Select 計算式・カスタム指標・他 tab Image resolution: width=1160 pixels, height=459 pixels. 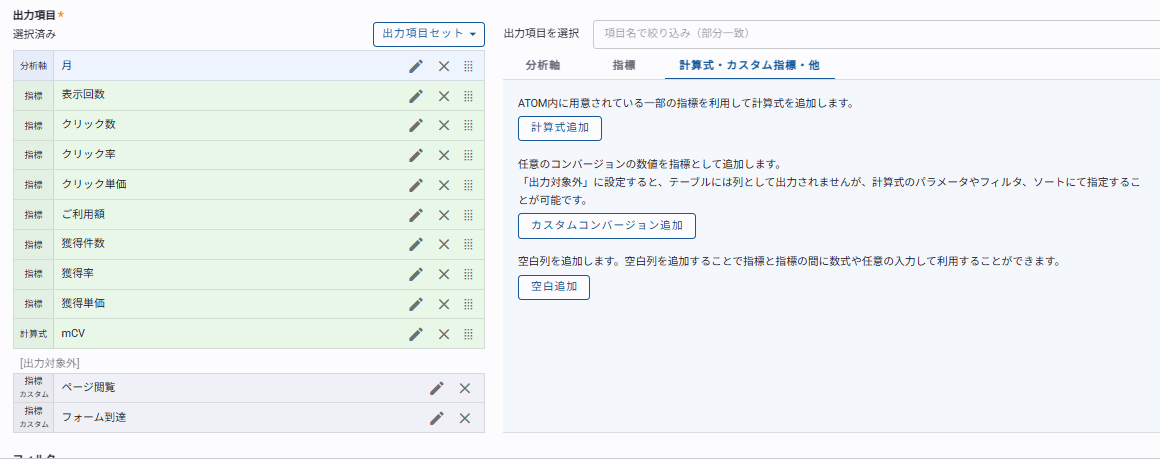749,65
